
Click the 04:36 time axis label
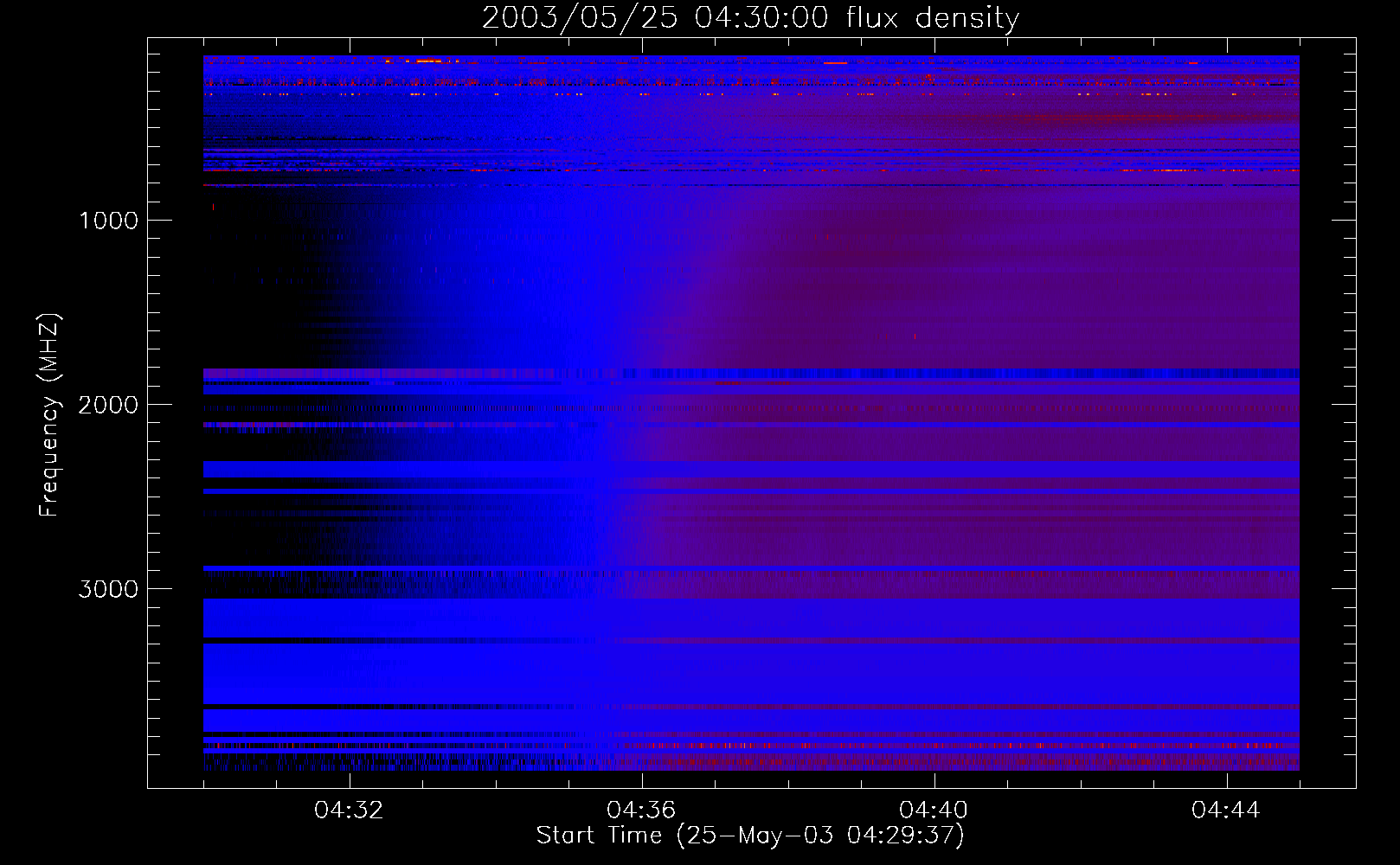pyautogui.click(x=642, y=810)
